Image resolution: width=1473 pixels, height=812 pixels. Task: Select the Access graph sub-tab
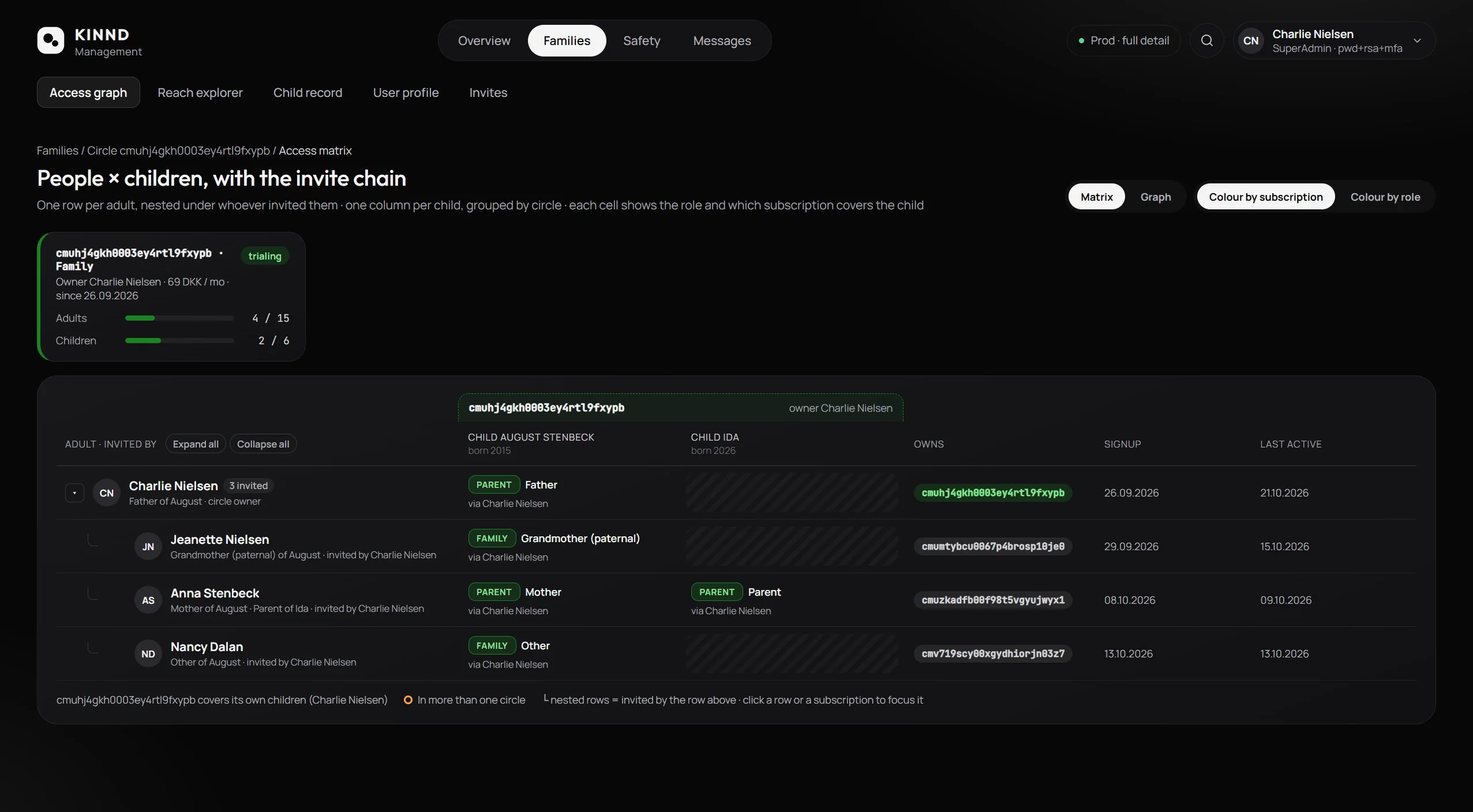(88, 92)
